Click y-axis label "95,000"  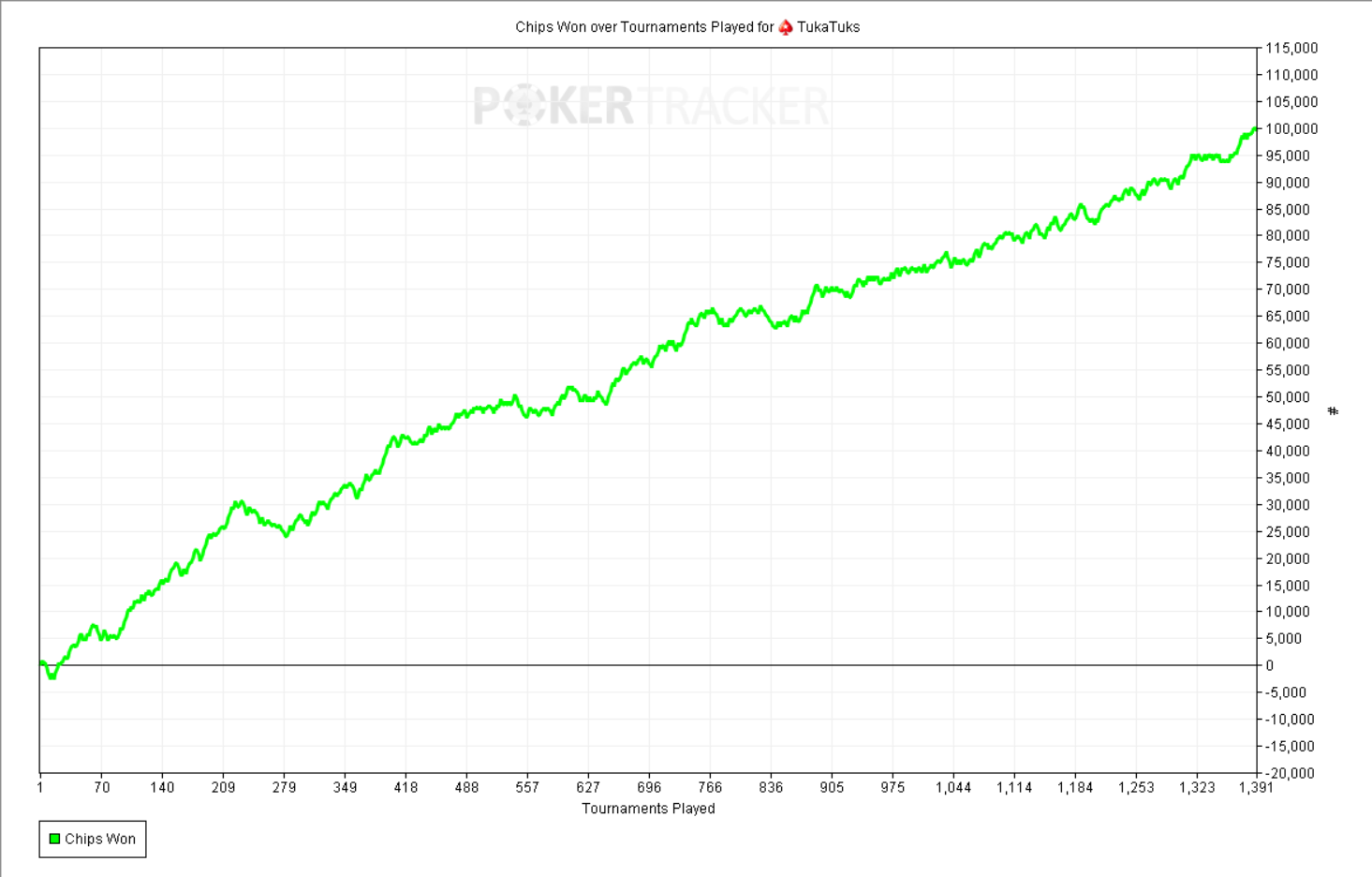1288,156
